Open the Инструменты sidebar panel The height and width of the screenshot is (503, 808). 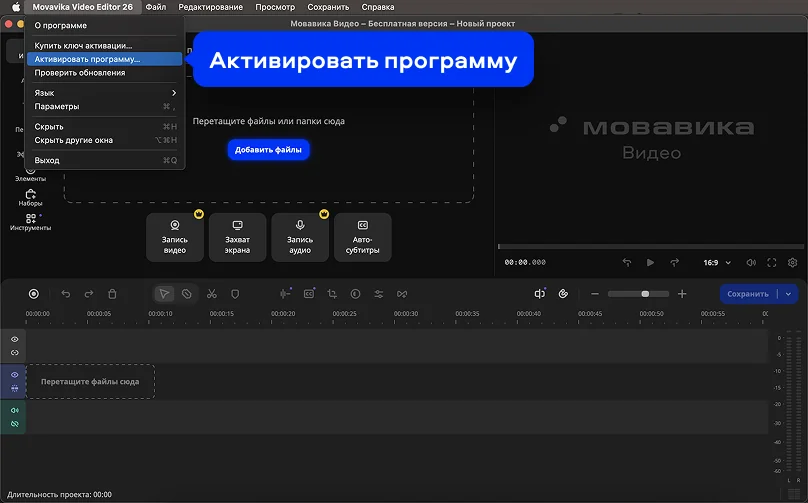(x=30, y=222)
